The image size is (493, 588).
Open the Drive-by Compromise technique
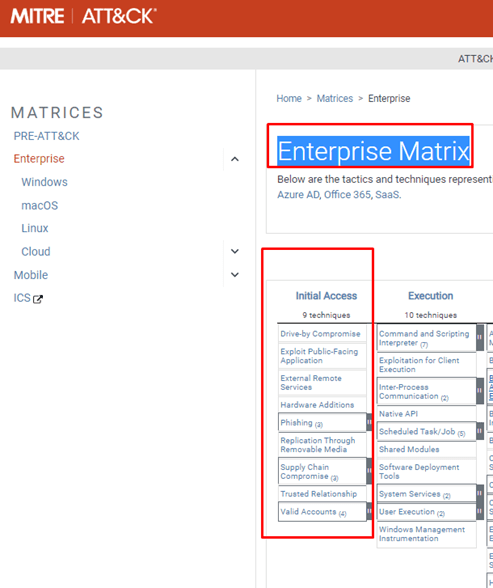click(x=320, y=334)
